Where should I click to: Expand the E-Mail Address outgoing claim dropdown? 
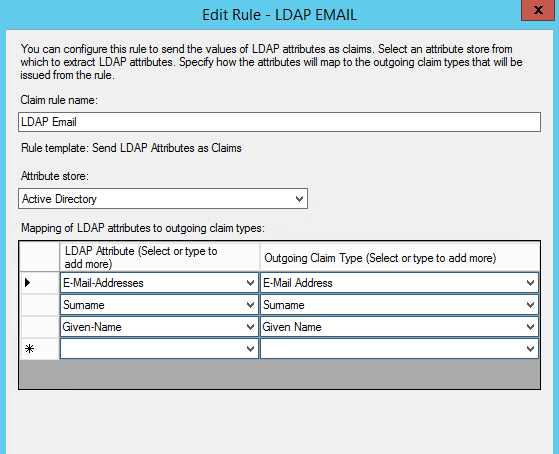click(x=530, y=283)
